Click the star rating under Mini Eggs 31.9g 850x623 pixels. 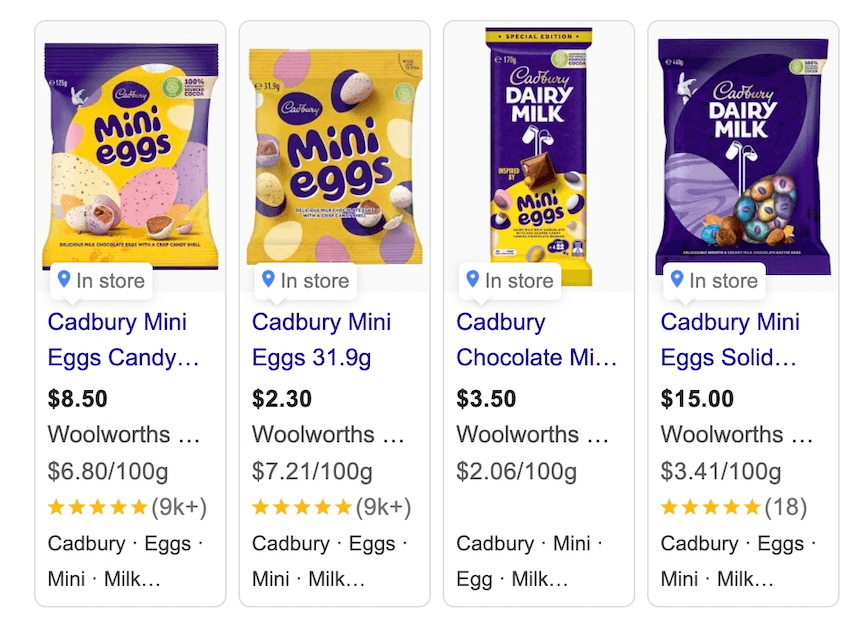[x=301, y=507]
